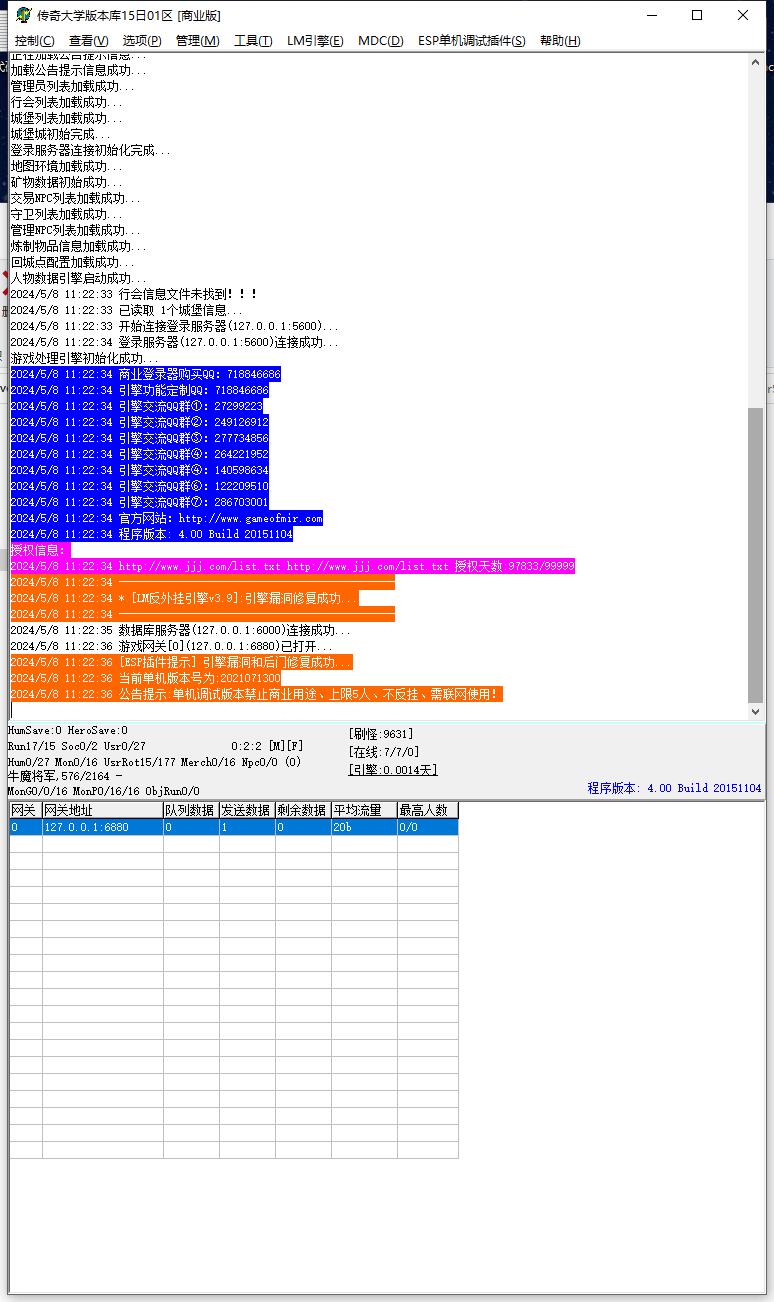Click the 人物数据引擎启动成功 log line
Viewport: 774px width, 1302px height.
coord(78,278)
